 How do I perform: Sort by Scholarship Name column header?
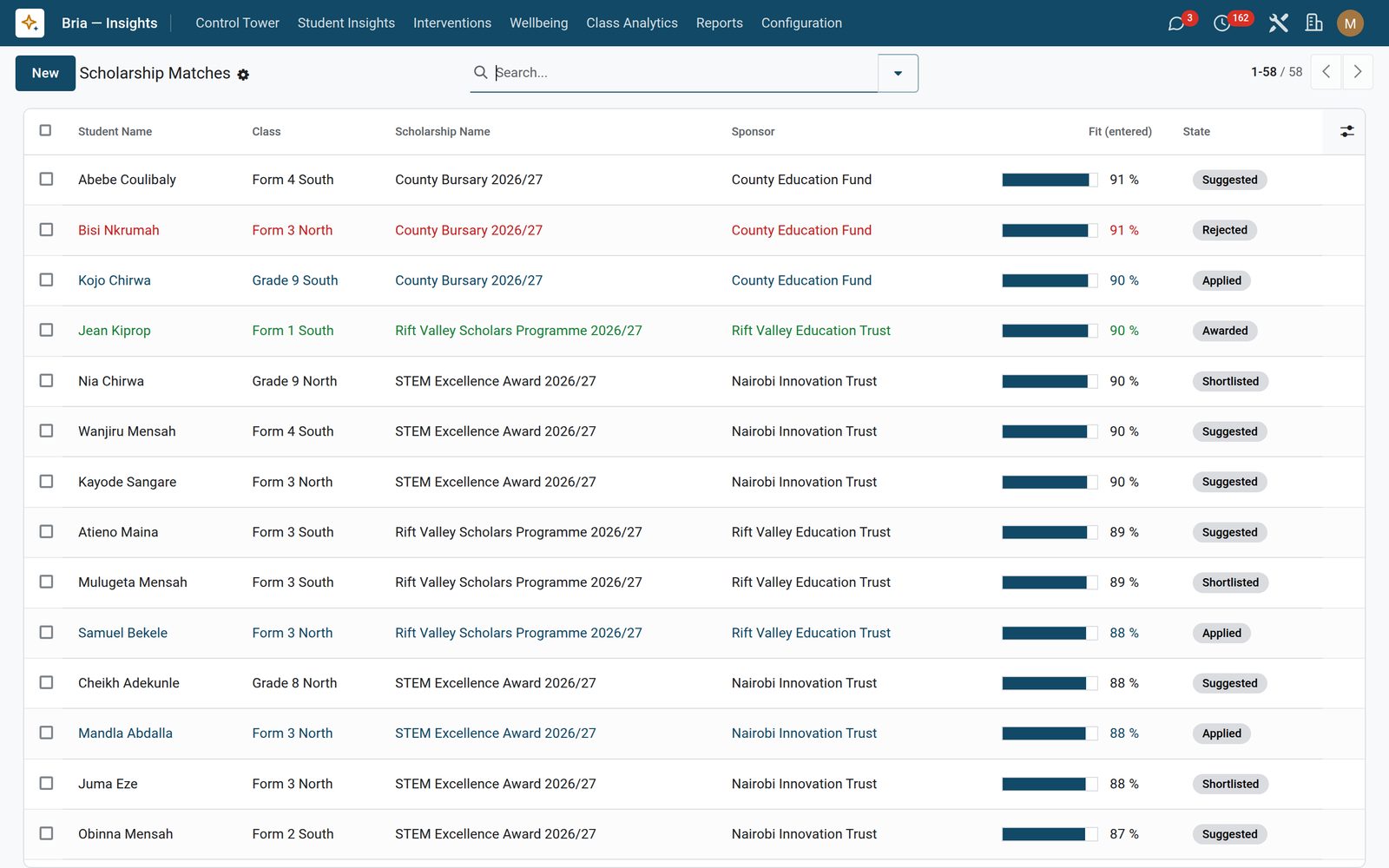[x=442, y=132]
